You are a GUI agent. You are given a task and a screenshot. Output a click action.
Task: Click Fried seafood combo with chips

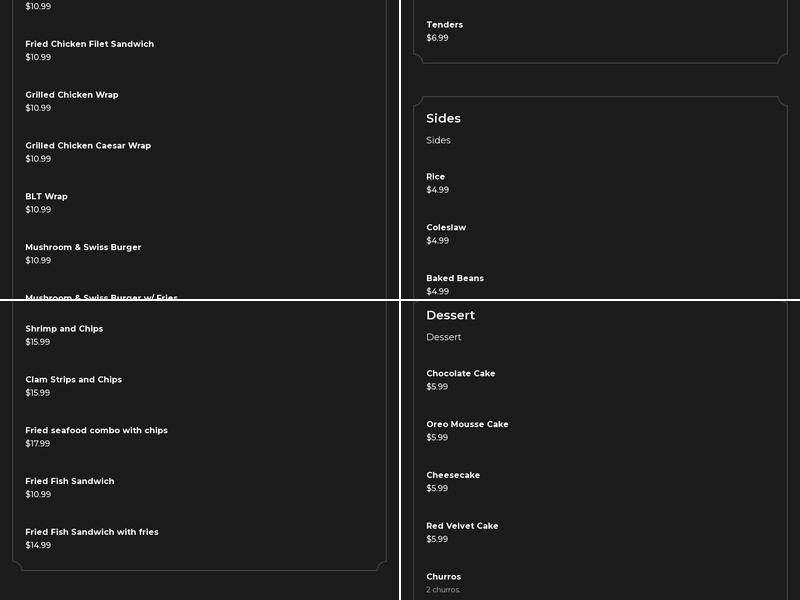97,431
